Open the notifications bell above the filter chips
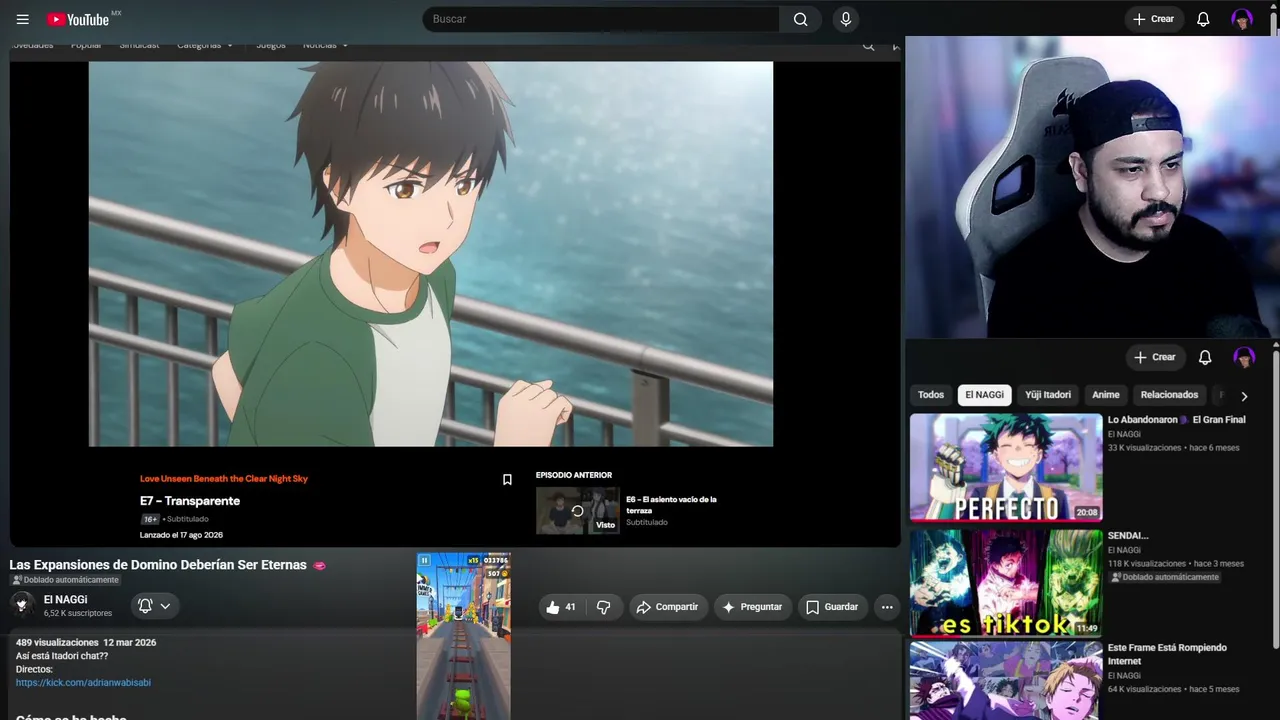The height and width of the screenshot is (720, 1280). tap(1205, 357)
